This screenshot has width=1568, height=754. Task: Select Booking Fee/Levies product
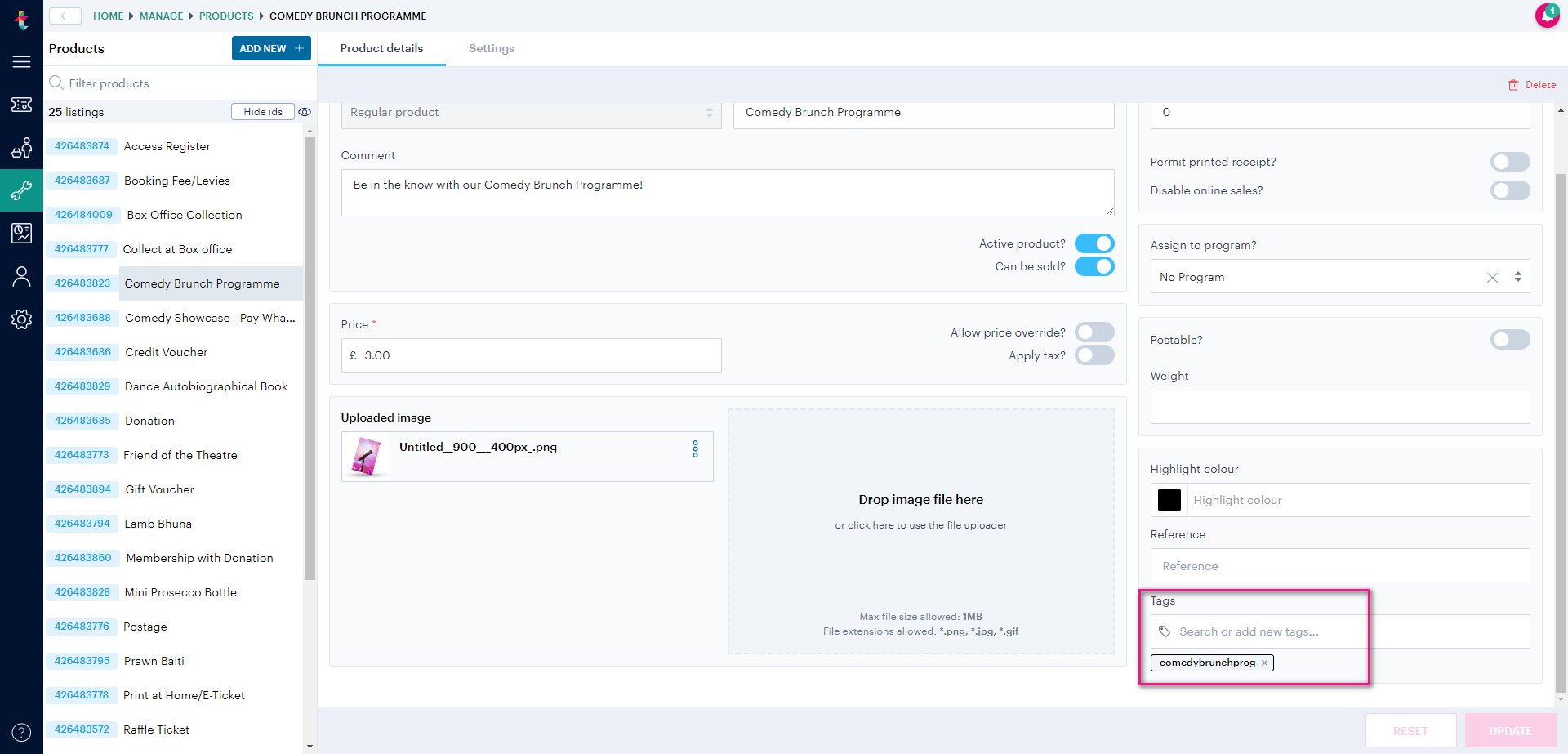177,181
